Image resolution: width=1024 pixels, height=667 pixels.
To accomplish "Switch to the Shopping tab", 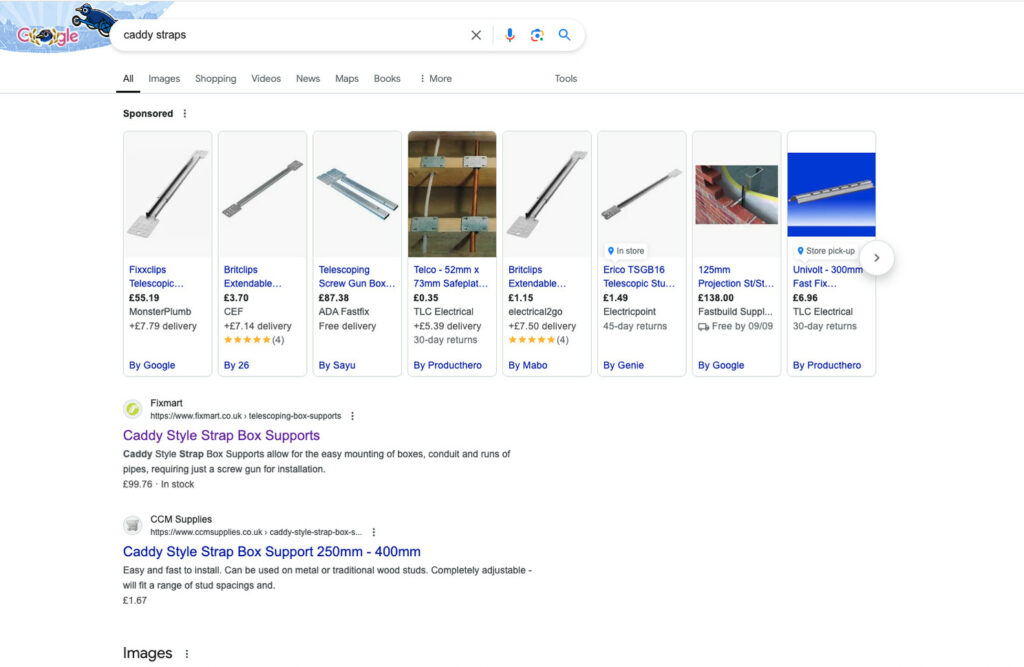I will pos(216,78).
